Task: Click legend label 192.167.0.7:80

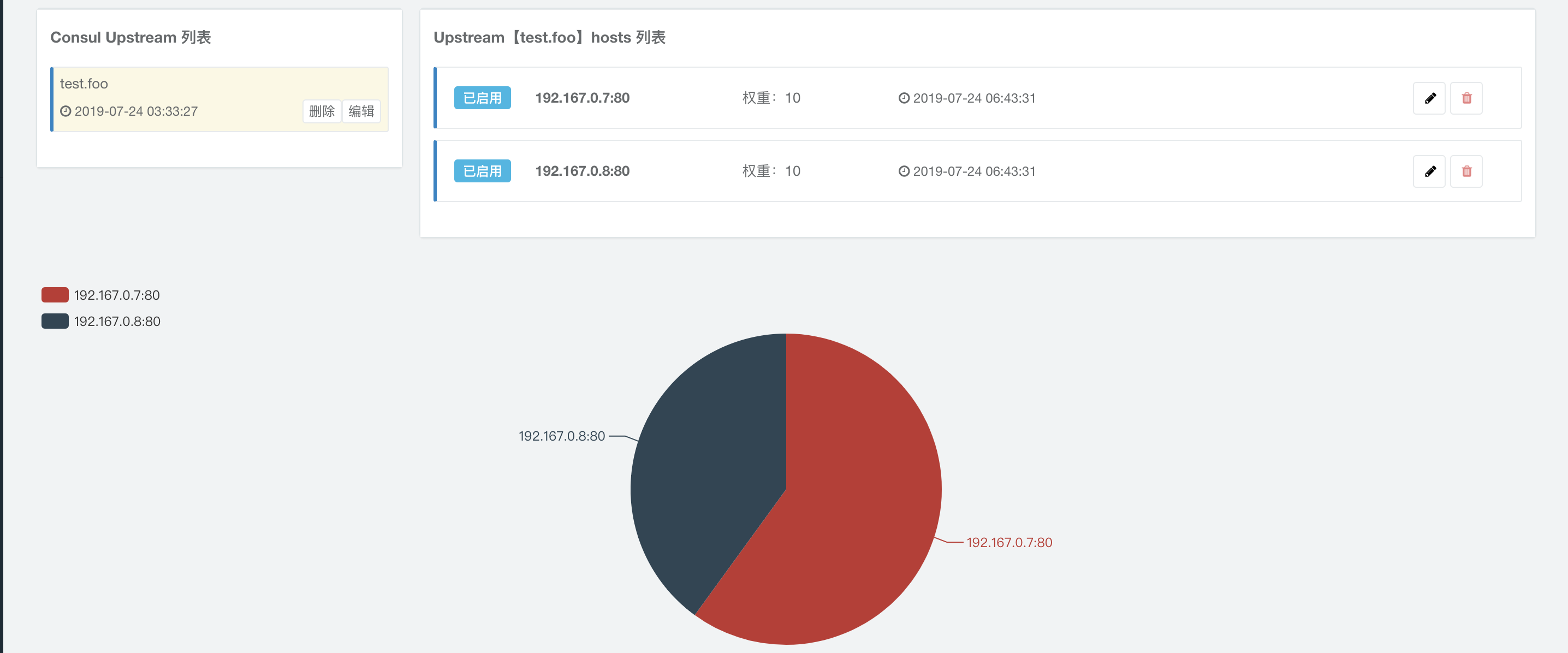Action: coord(117,295)
